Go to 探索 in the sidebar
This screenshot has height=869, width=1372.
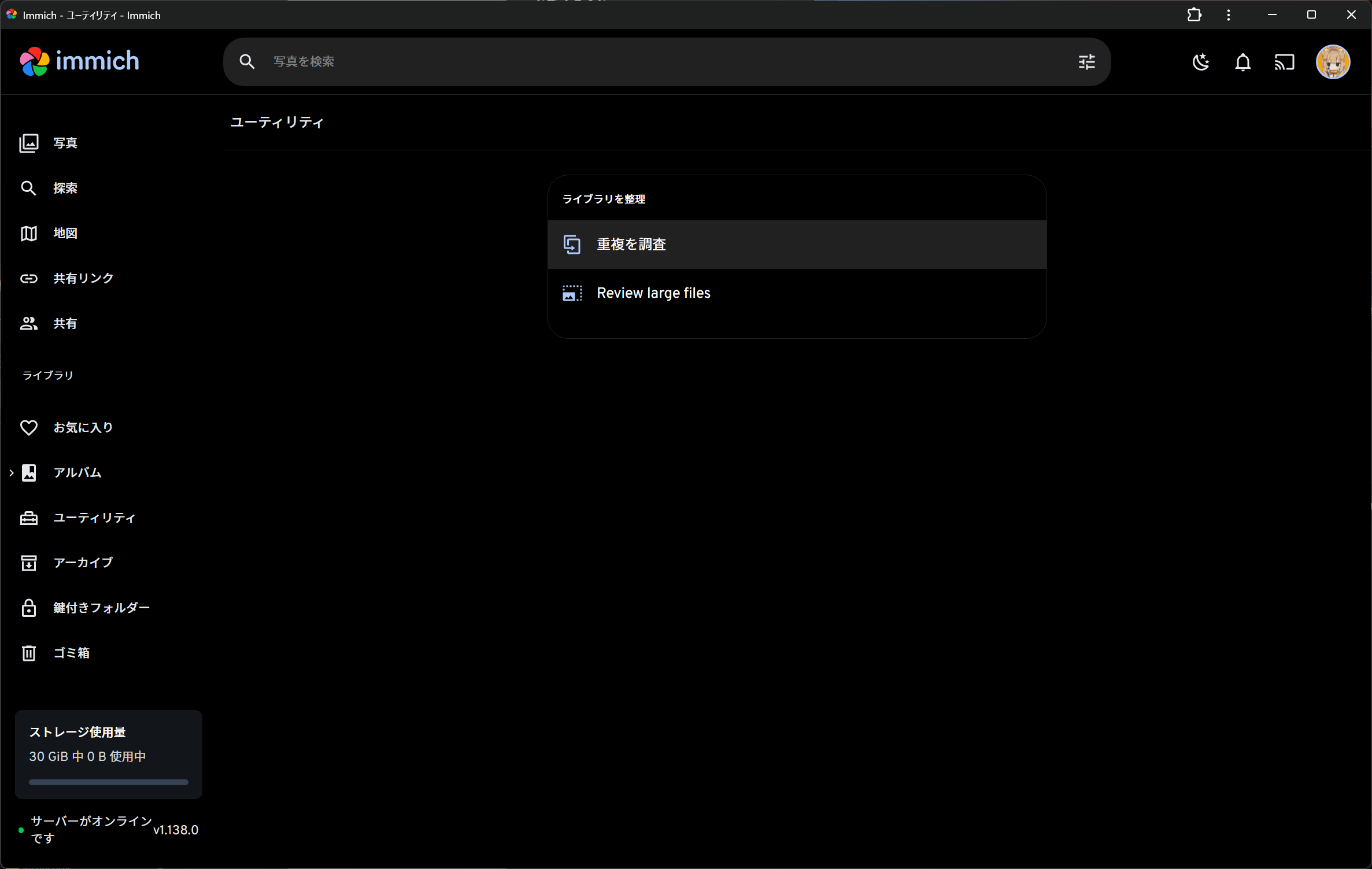(65, 188)
